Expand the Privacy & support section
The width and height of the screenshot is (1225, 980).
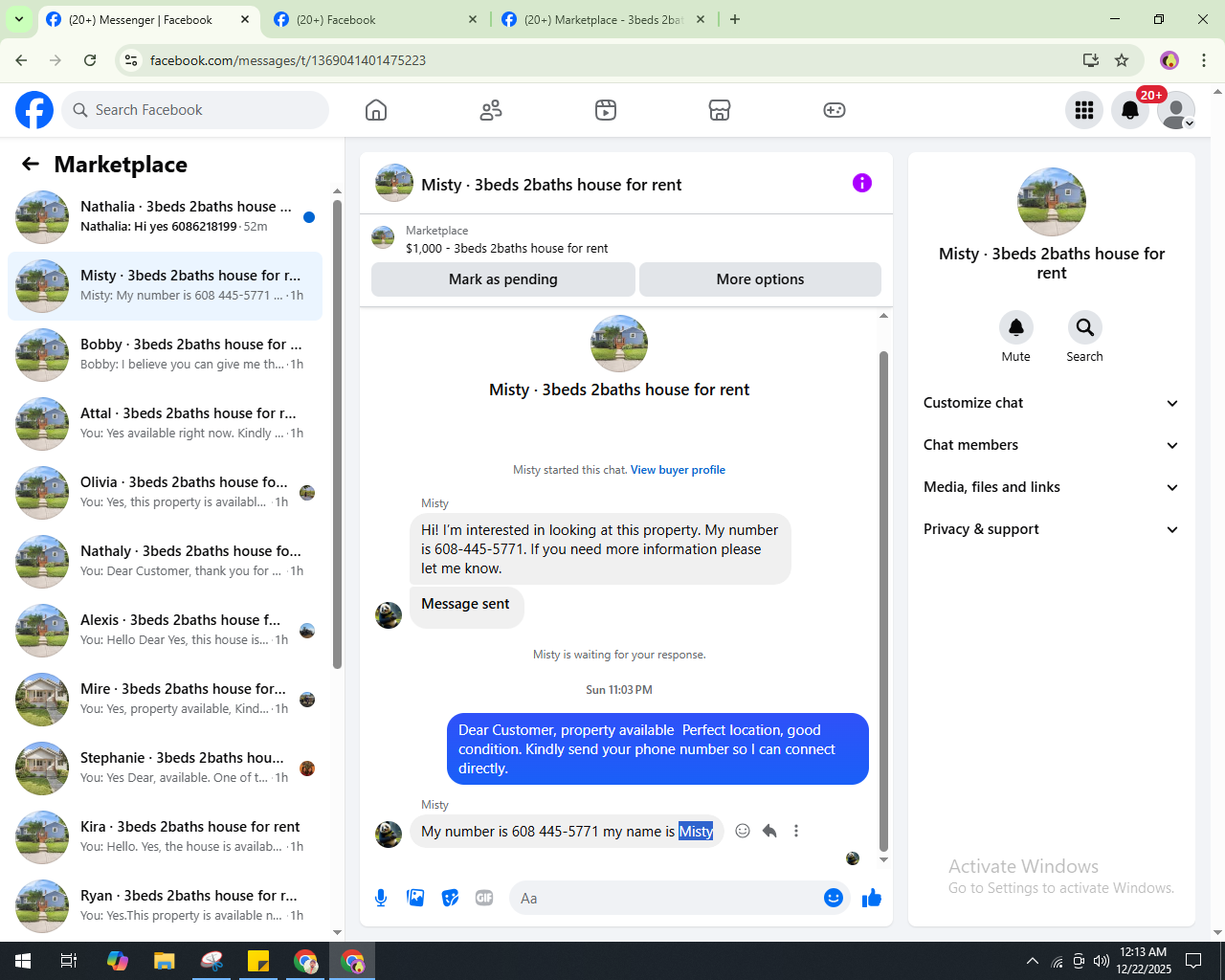[1051, 529]
